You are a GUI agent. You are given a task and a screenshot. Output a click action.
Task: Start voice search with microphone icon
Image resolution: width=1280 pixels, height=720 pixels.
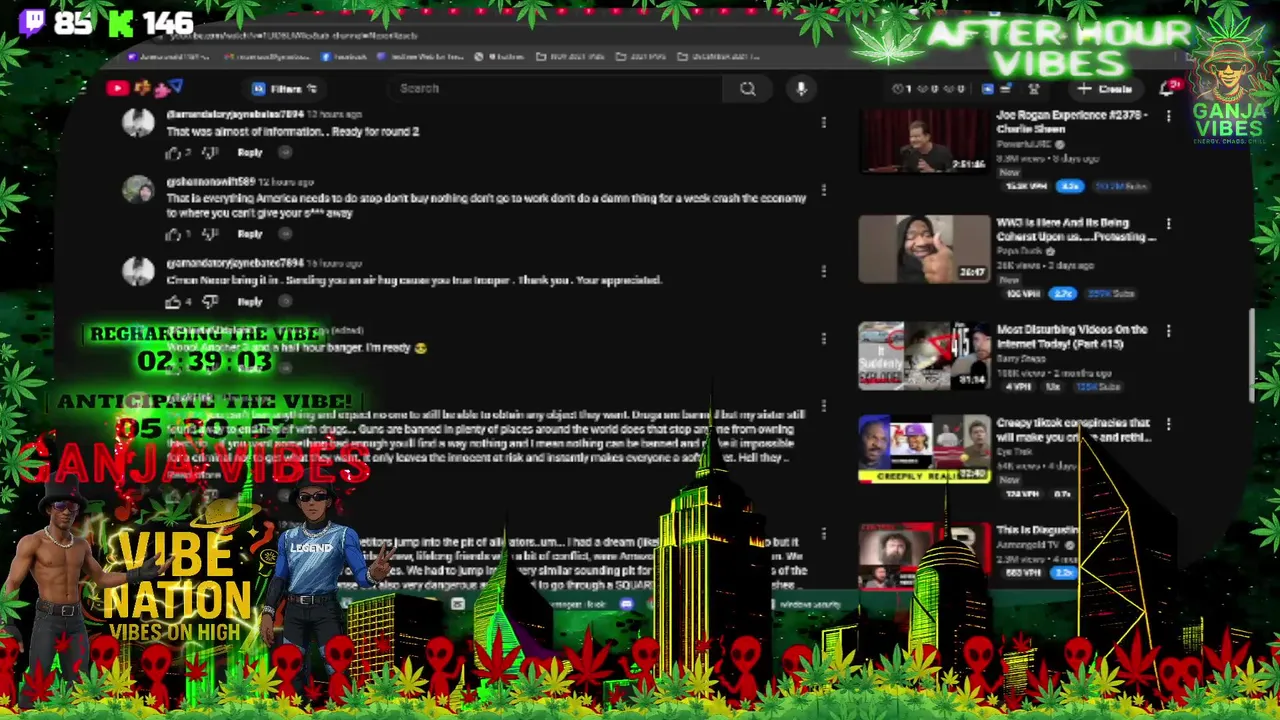801,88
